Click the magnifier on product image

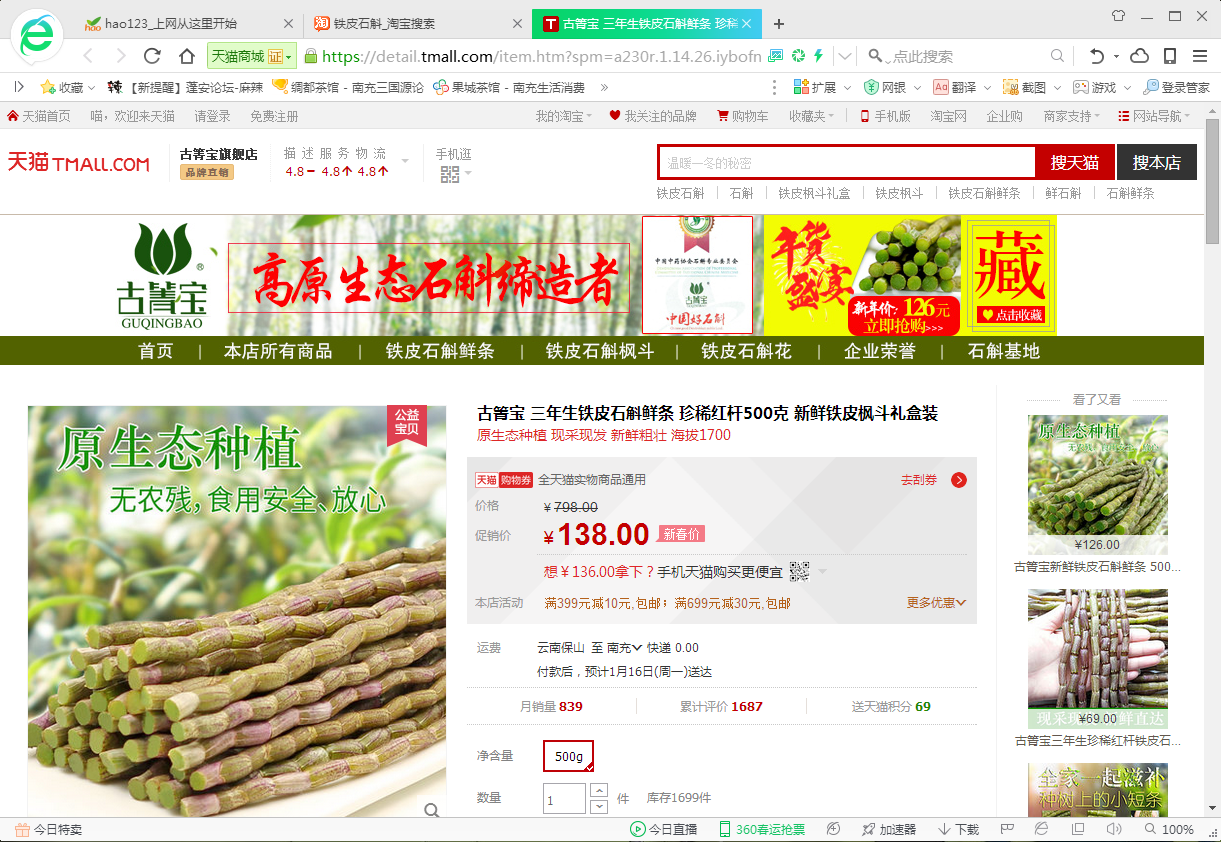pyautogui.click(x=431, y=809)
